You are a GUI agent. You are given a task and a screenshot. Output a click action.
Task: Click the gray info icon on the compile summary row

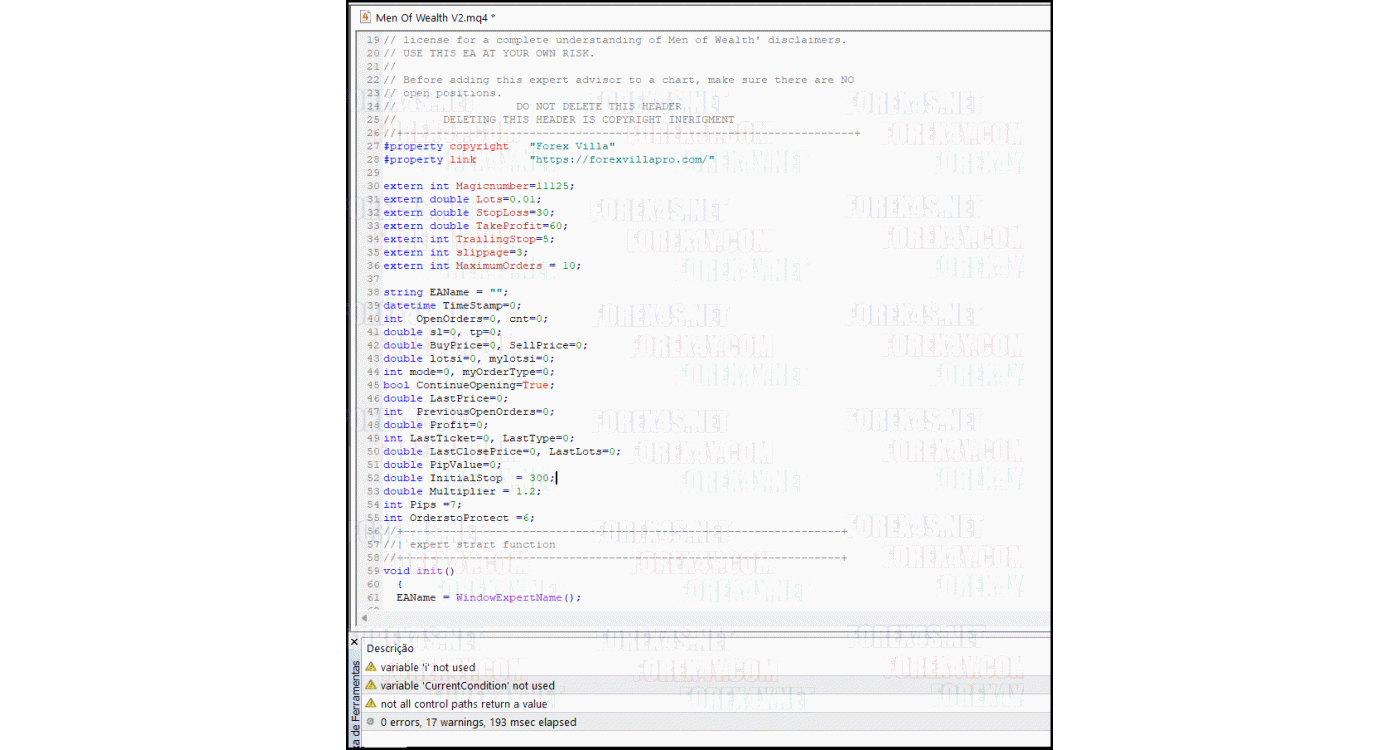371,722
